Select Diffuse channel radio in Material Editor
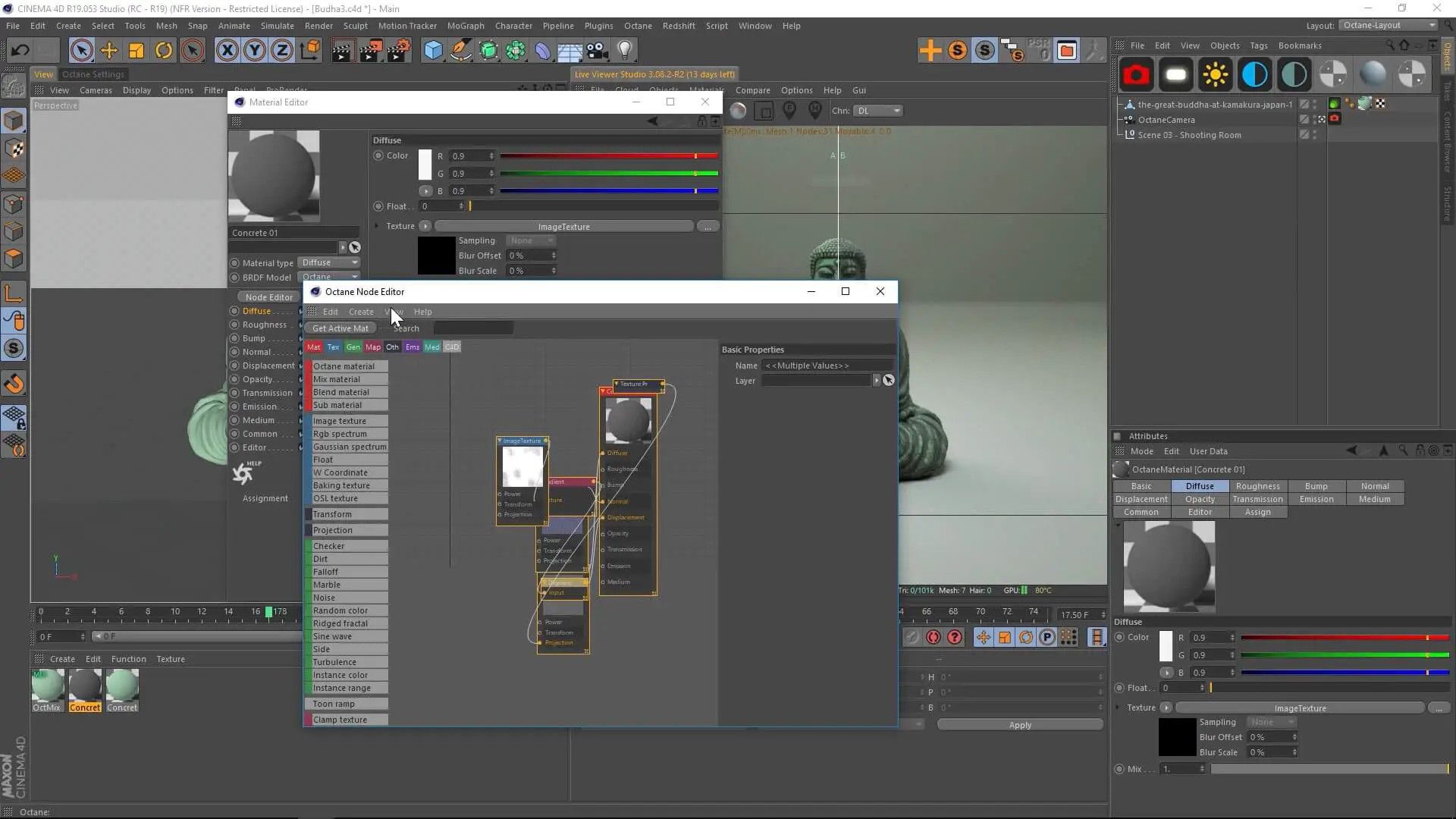 click(235, 311)
